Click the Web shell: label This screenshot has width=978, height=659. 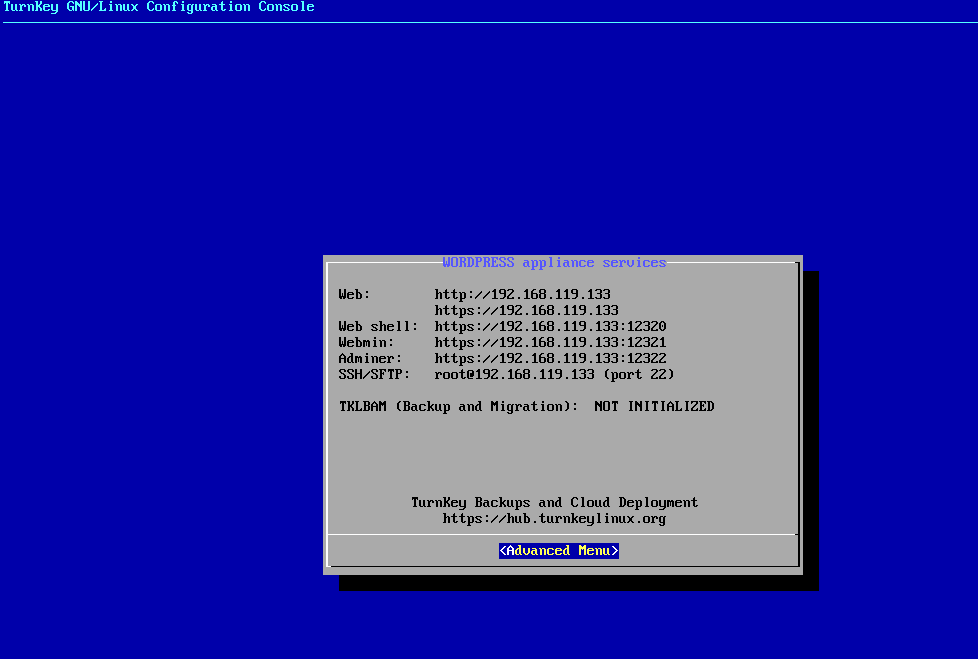(378, 327)
